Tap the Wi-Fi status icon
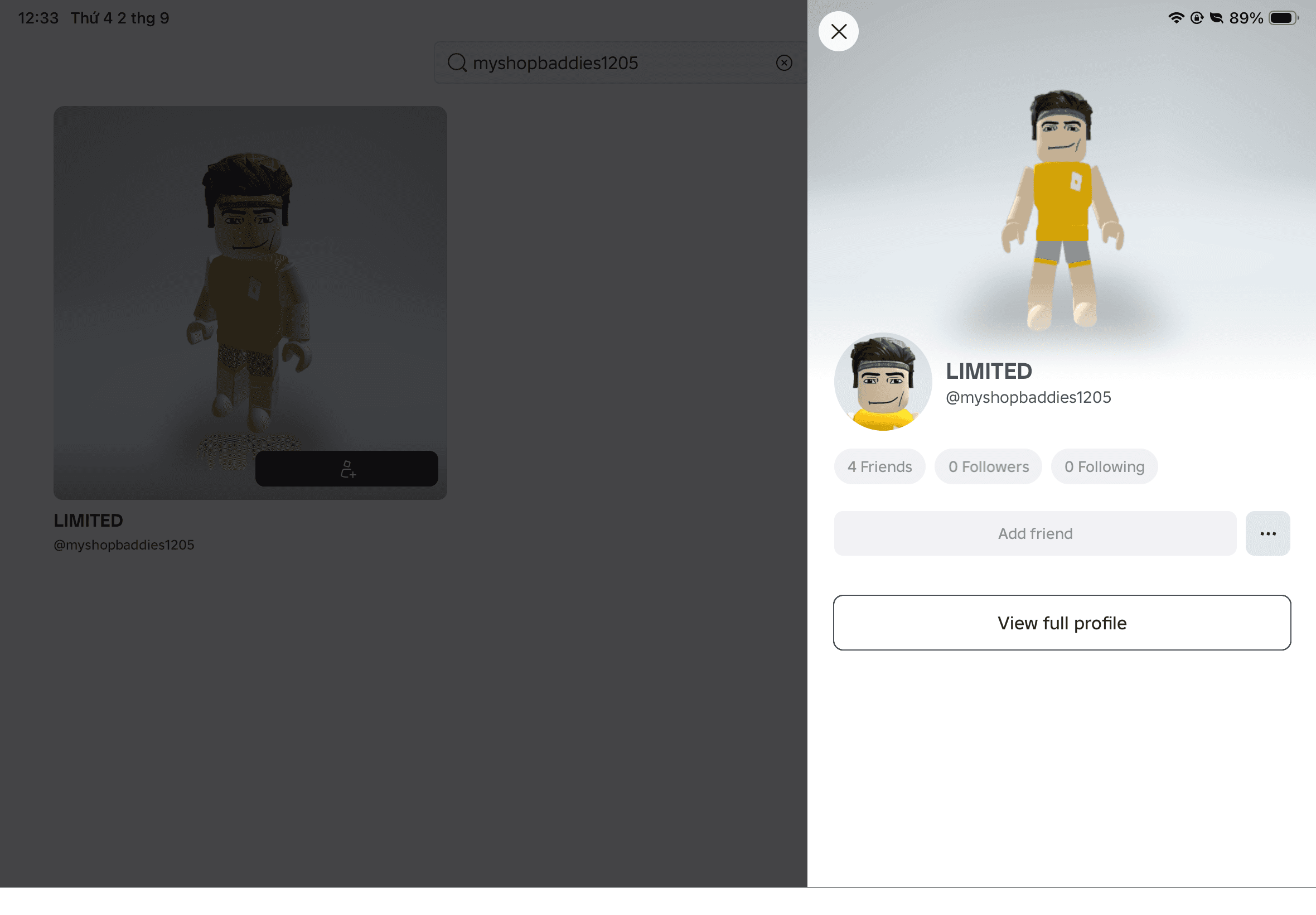 [1175, 18]
